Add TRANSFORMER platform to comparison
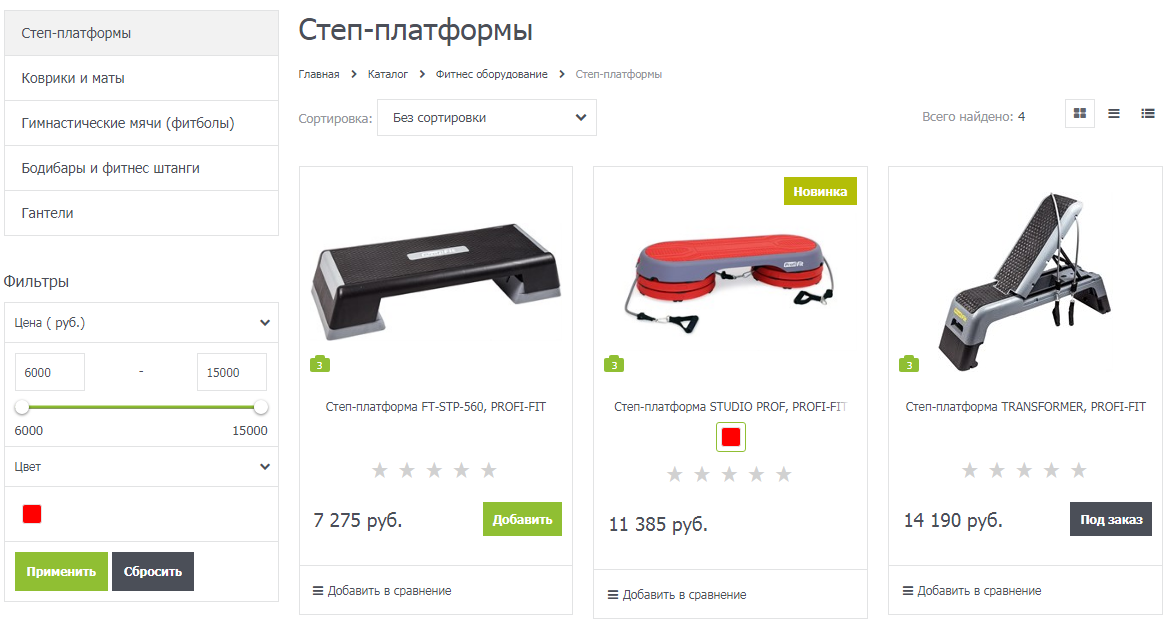 pos(972,590)
